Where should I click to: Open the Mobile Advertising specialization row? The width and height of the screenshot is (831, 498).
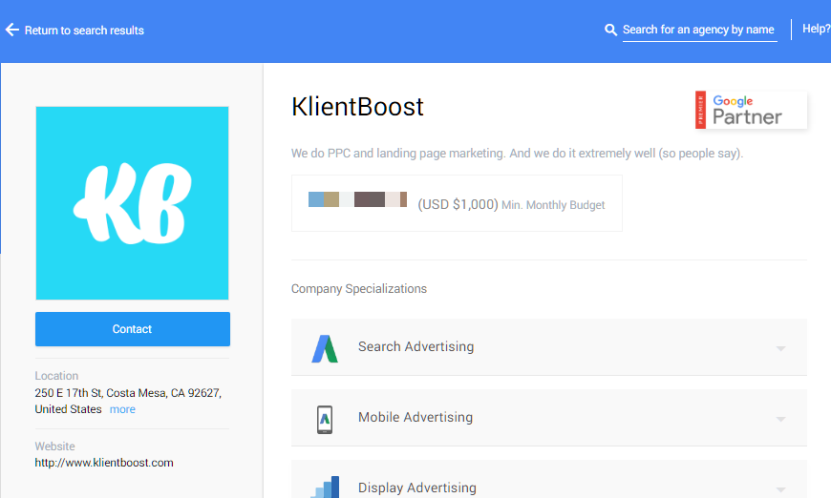tap(549, 417)
